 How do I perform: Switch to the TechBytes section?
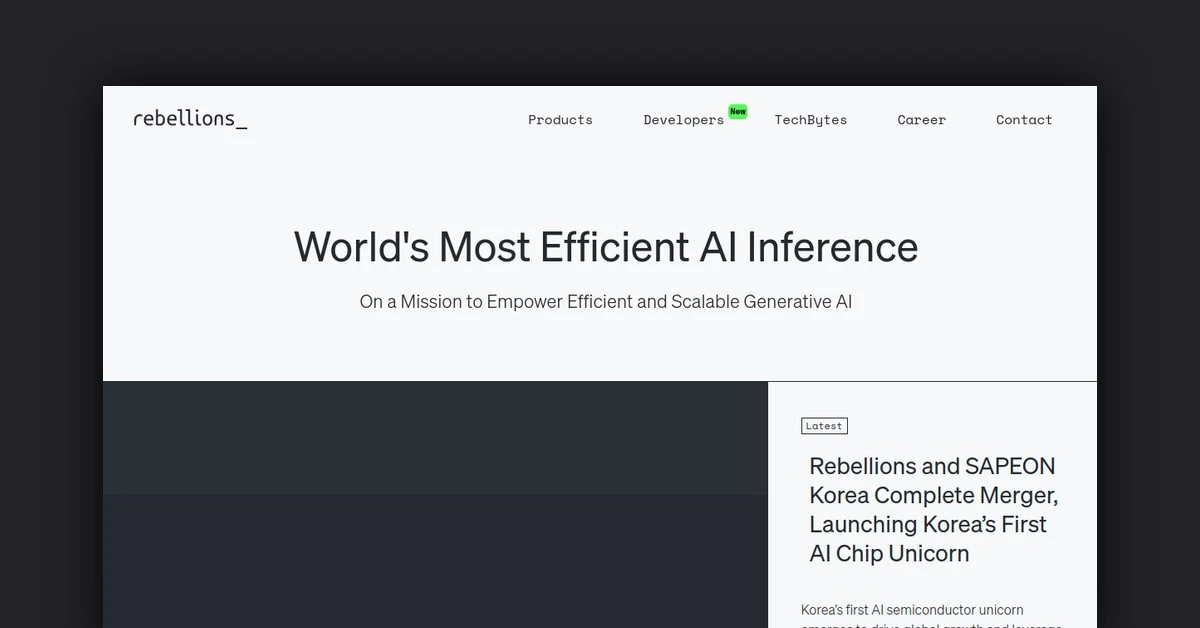(x=811, y=119)
